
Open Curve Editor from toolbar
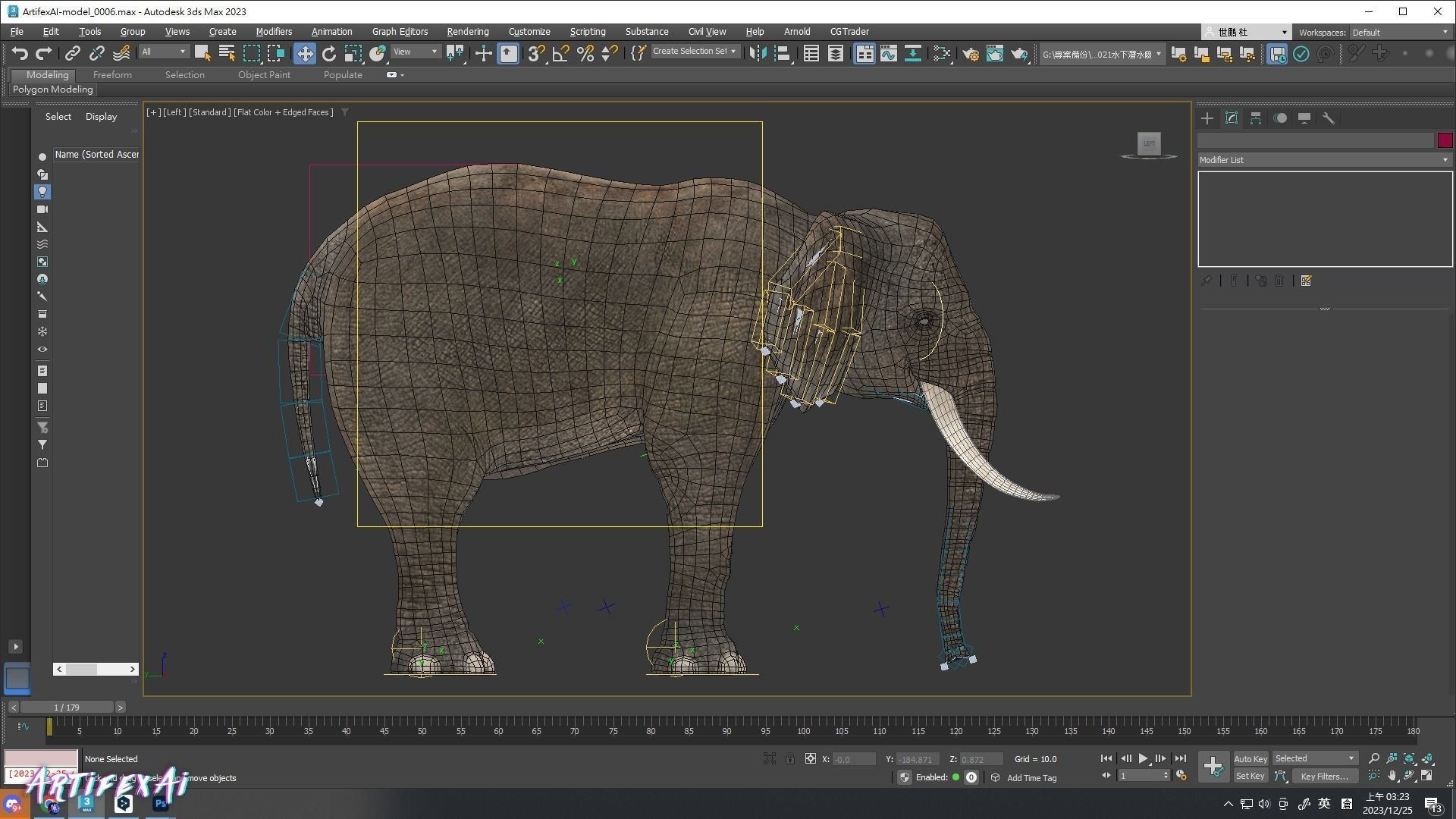coord(889,53)
